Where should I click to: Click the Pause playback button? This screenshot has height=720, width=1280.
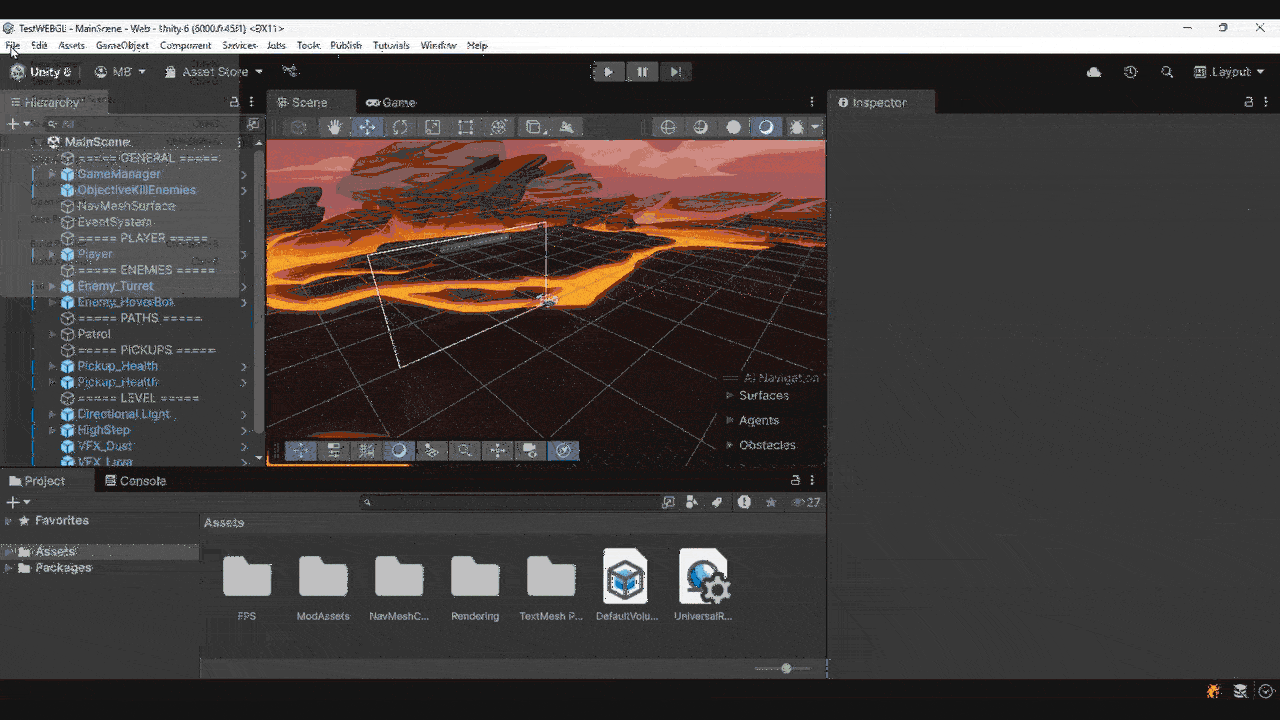coord(642,72)
